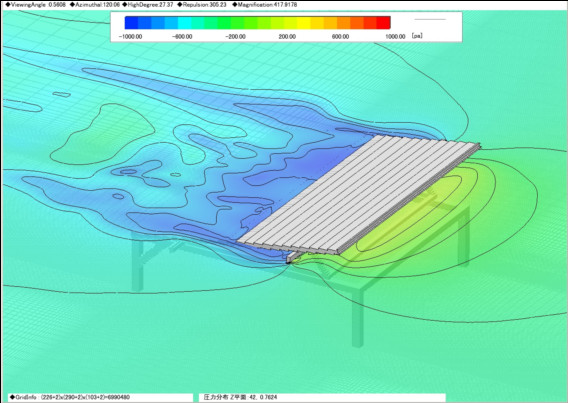Click the -200.00 legend tick label

point(235,37)
